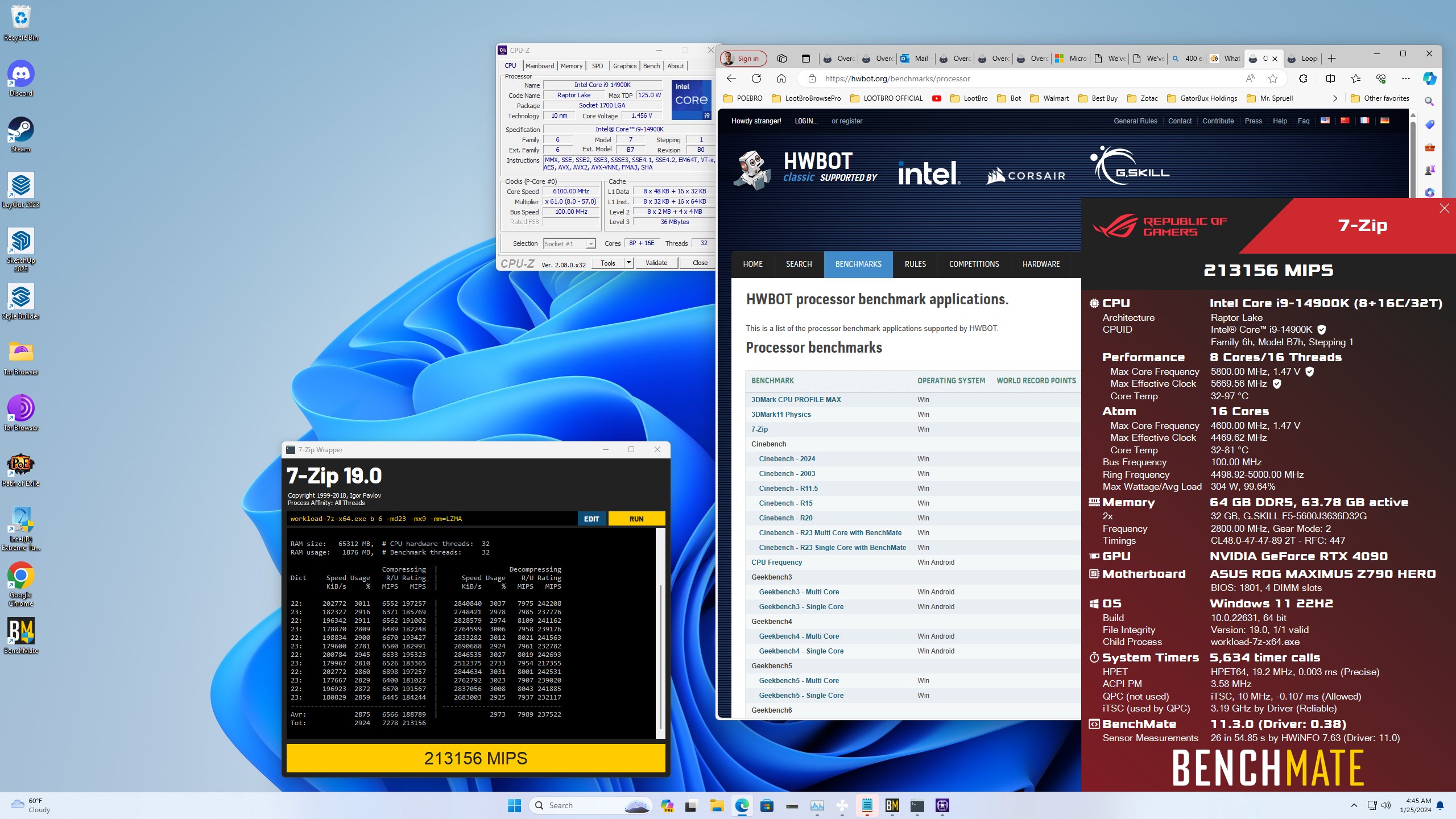Image resolution: width=1456 pixels, height=819 pixels.
Task: Open the SketchUp 2023 desktop shortcut
Action: click(x=21, y=249)
